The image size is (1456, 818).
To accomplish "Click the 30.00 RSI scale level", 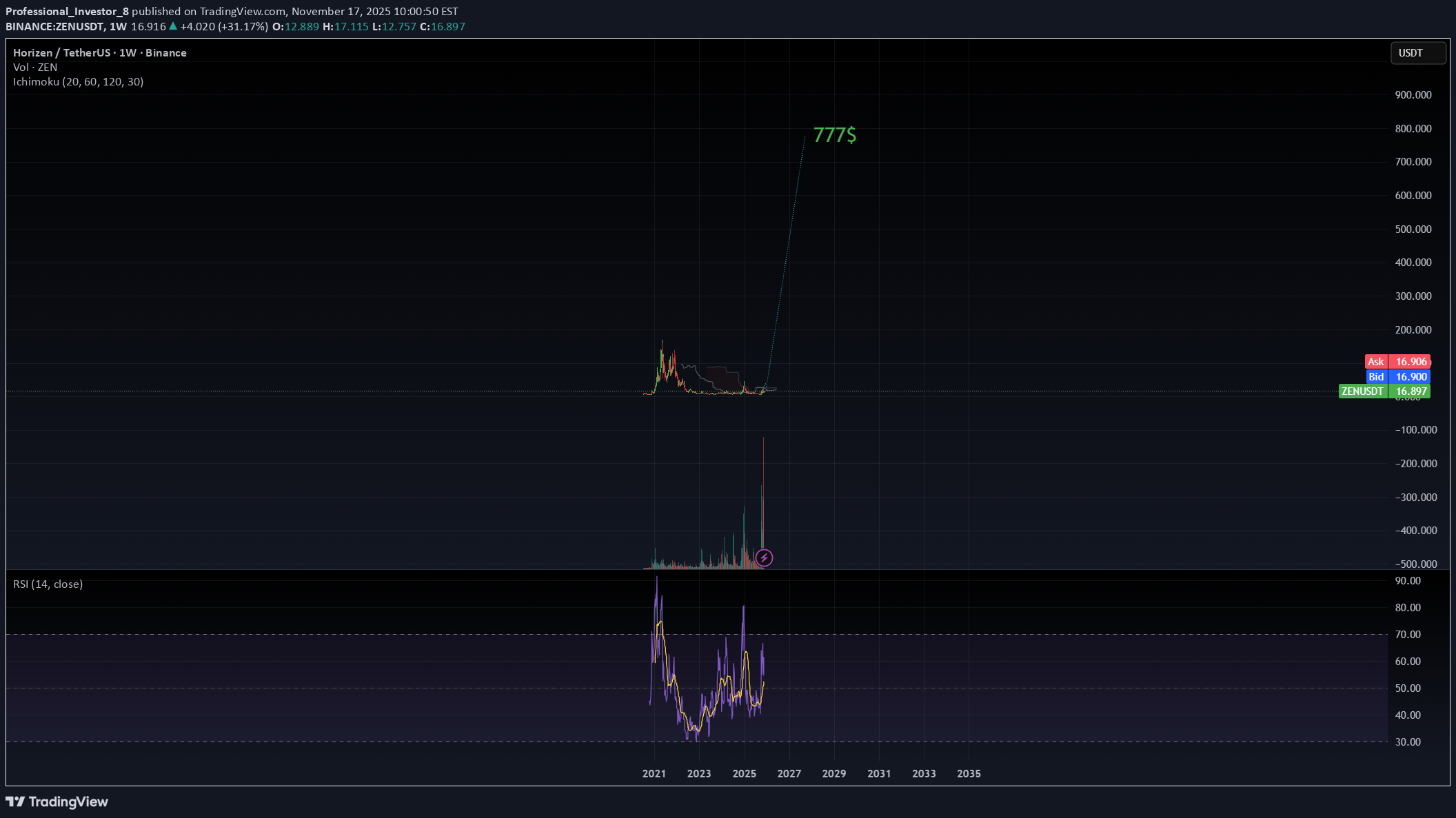I will 1407,742.
